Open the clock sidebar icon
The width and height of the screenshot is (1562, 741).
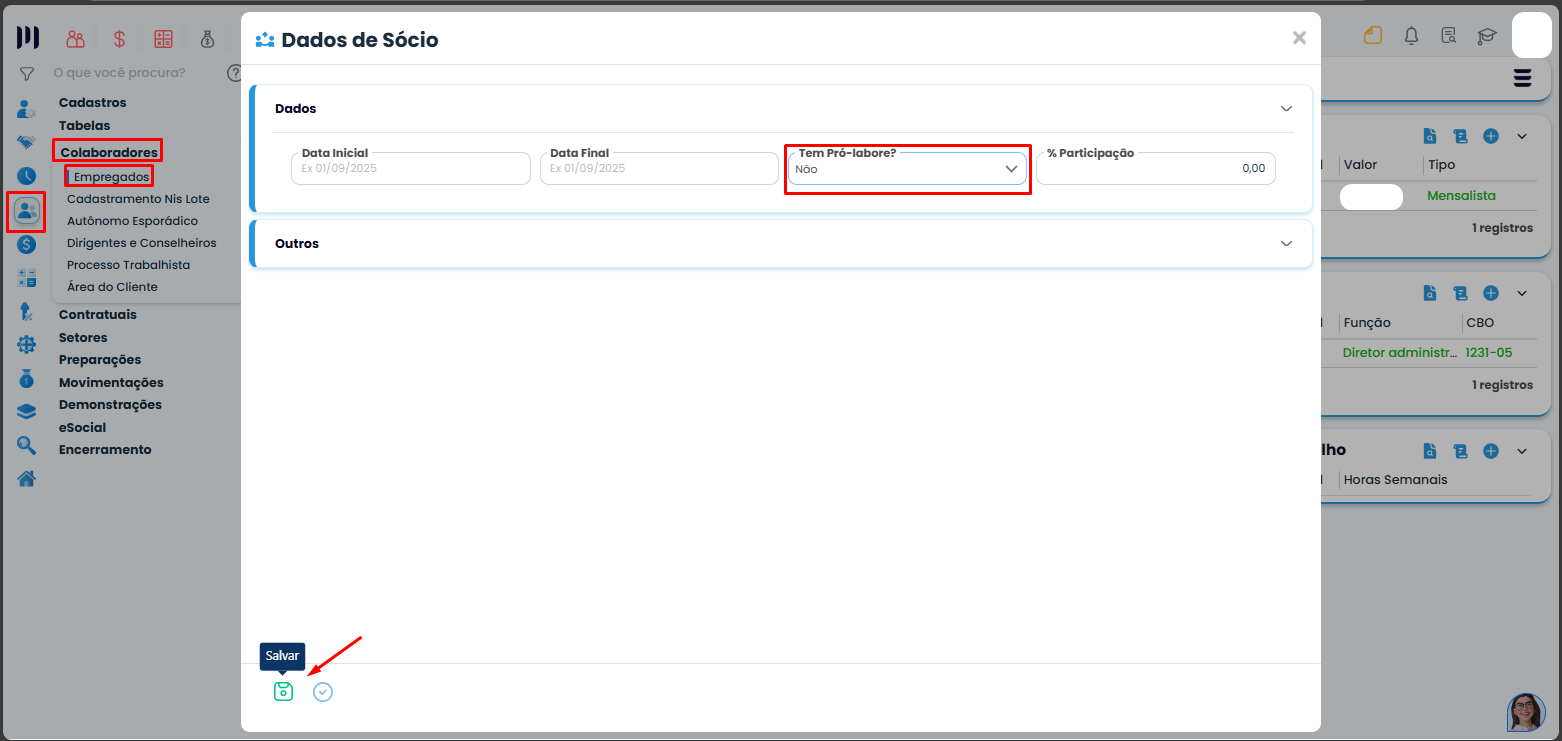click(27, 175)
